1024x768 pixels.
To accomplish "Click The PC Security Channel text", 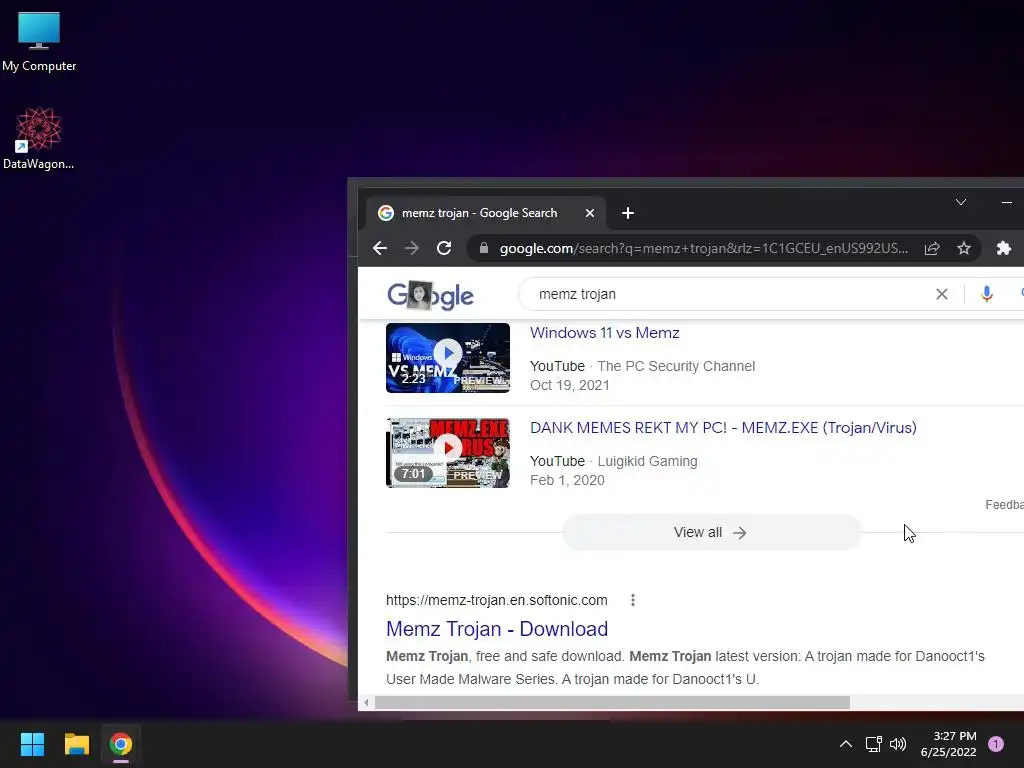I will 676,366.
